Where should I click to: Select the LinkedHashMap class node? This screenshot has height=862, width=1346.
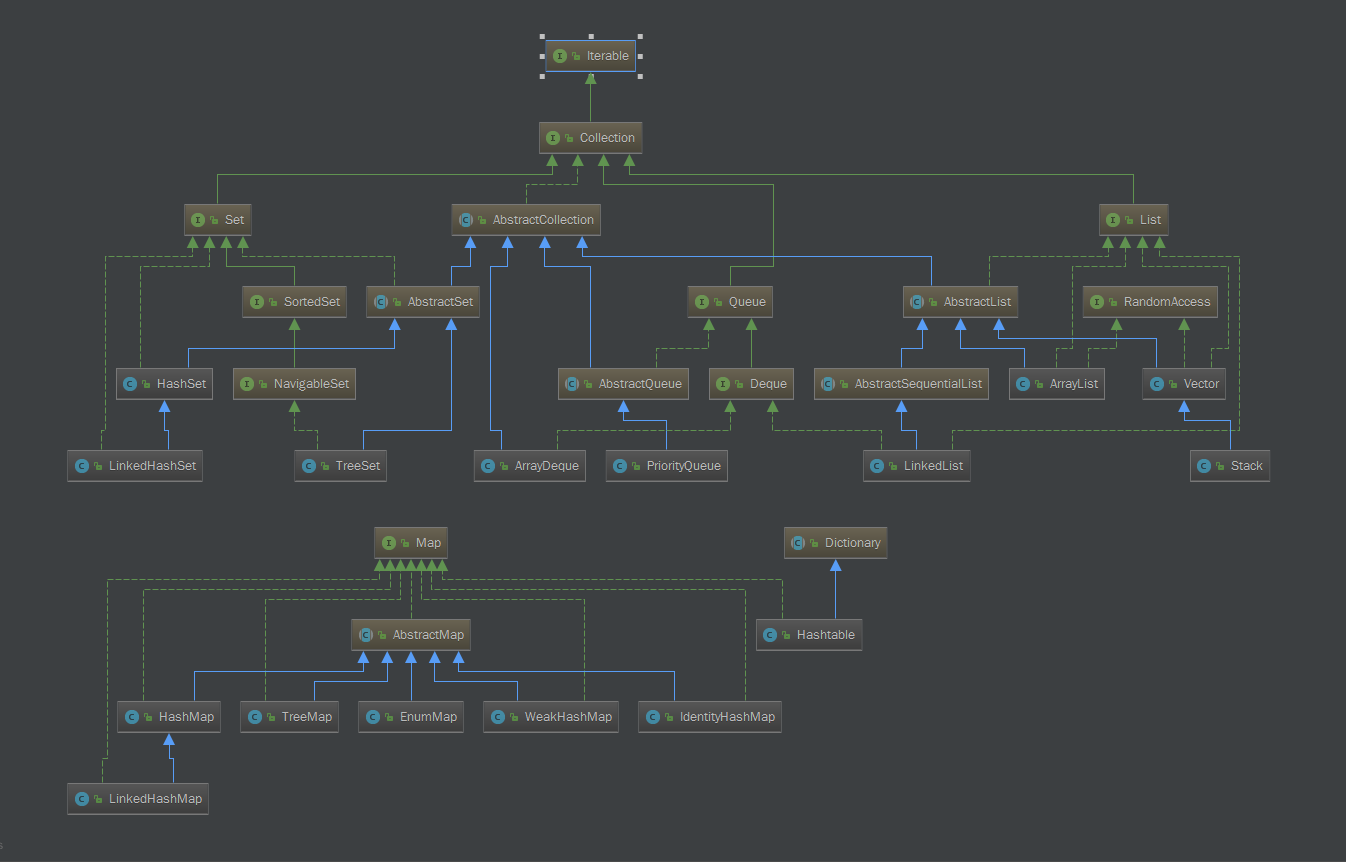point(138,799)
